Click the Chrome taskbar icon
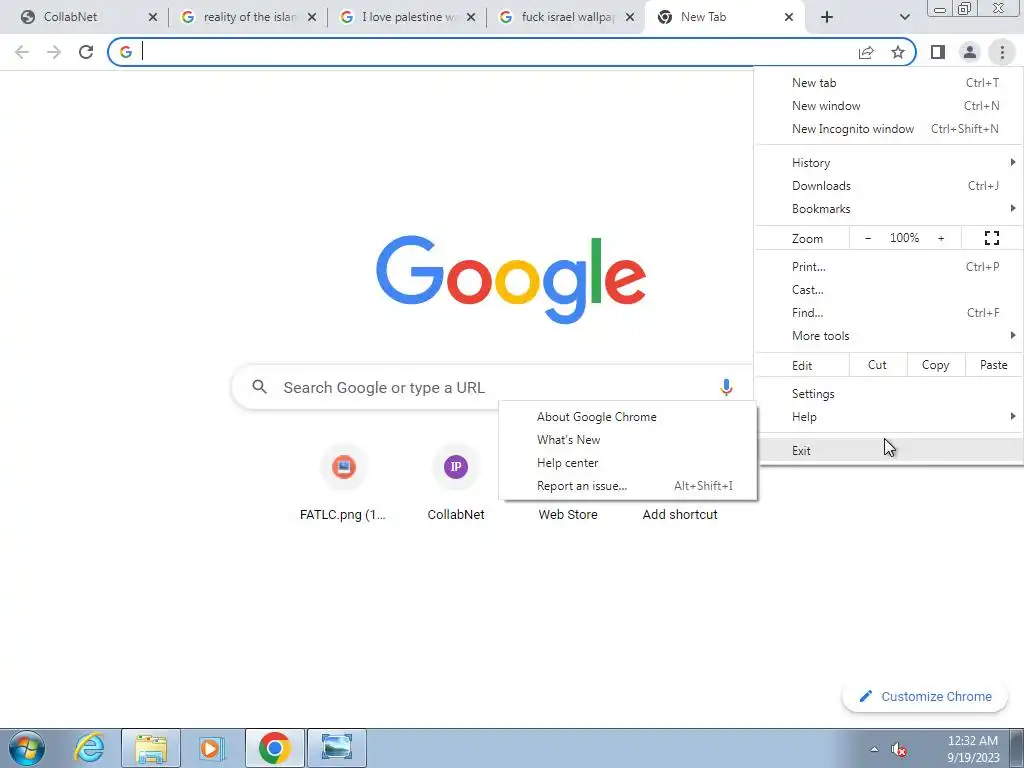 (274, 748)
